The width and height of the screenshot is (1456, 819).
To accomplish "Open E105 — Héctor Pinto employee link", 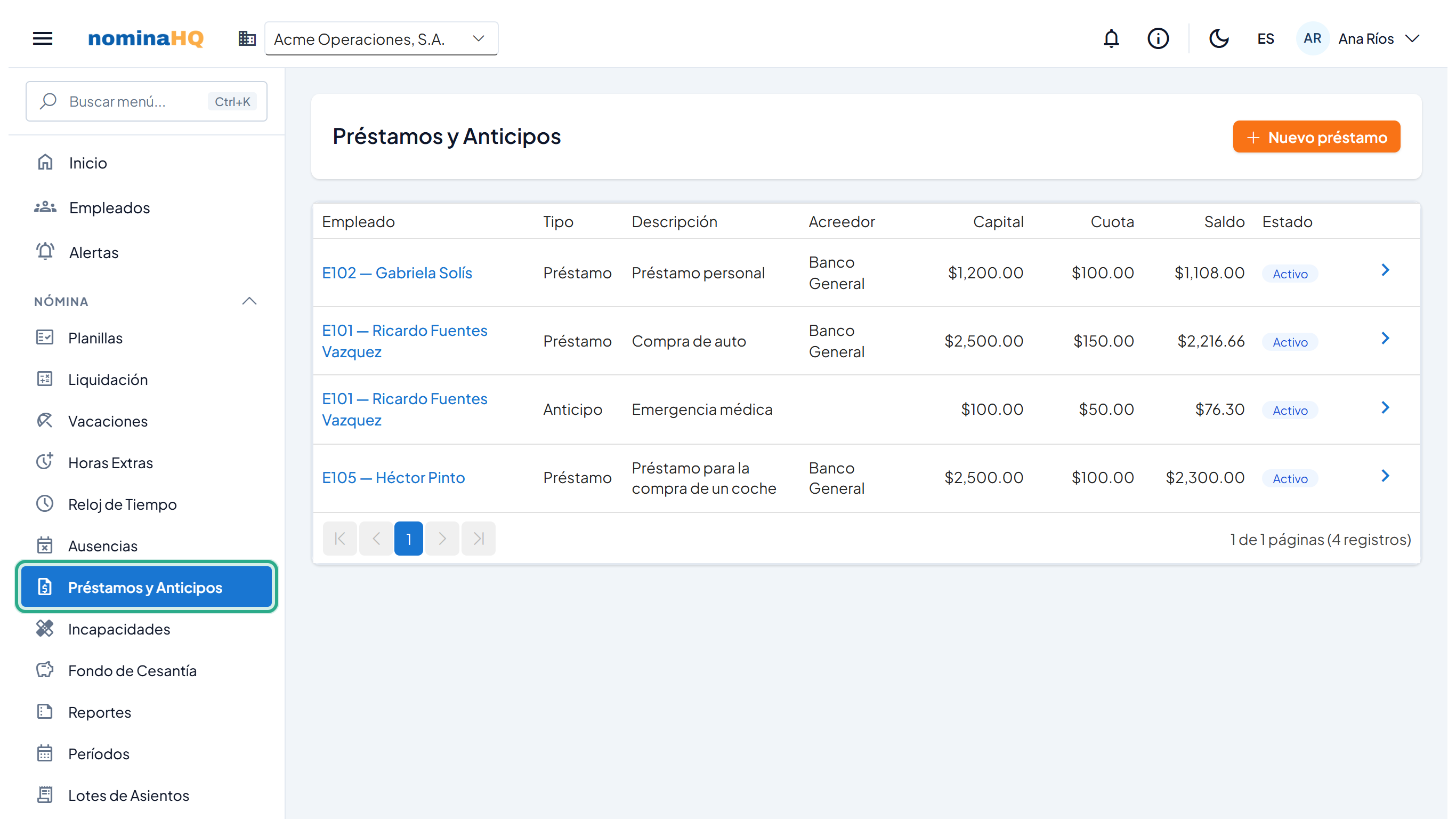I will click(393, 478).
